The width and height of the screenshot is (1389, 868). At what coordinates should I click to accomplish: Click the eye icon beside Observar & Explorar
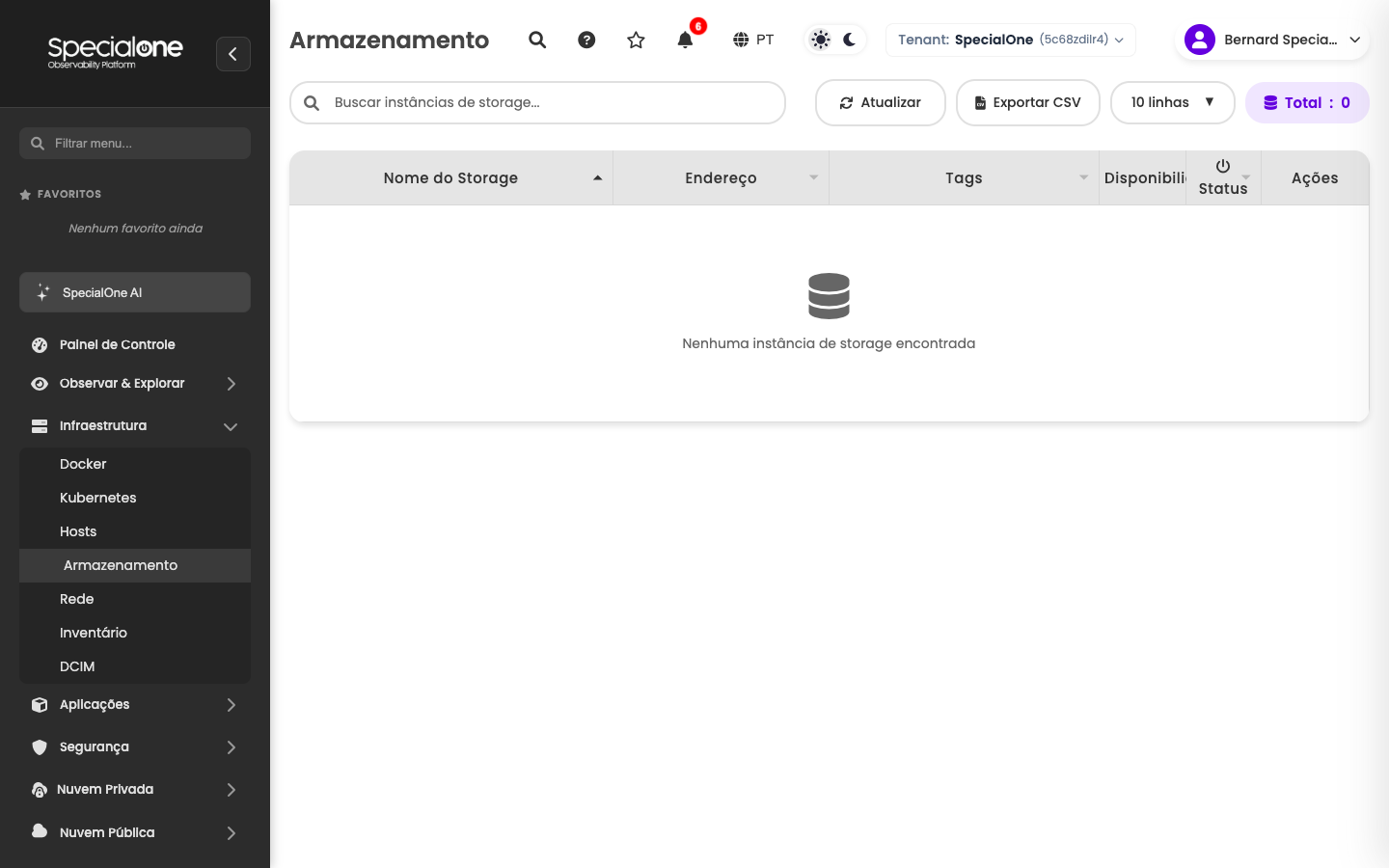pos(40,383)
